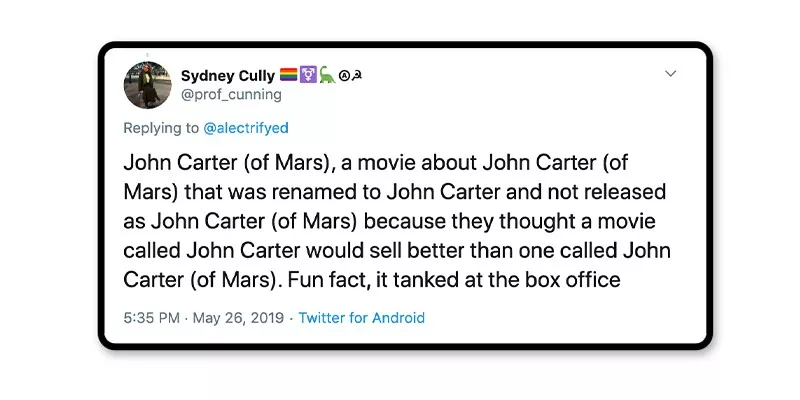The width and height of the screenshot is (800, 400).
Task: Click Sydney Cully's profile avatar
Action: (148, 84)
